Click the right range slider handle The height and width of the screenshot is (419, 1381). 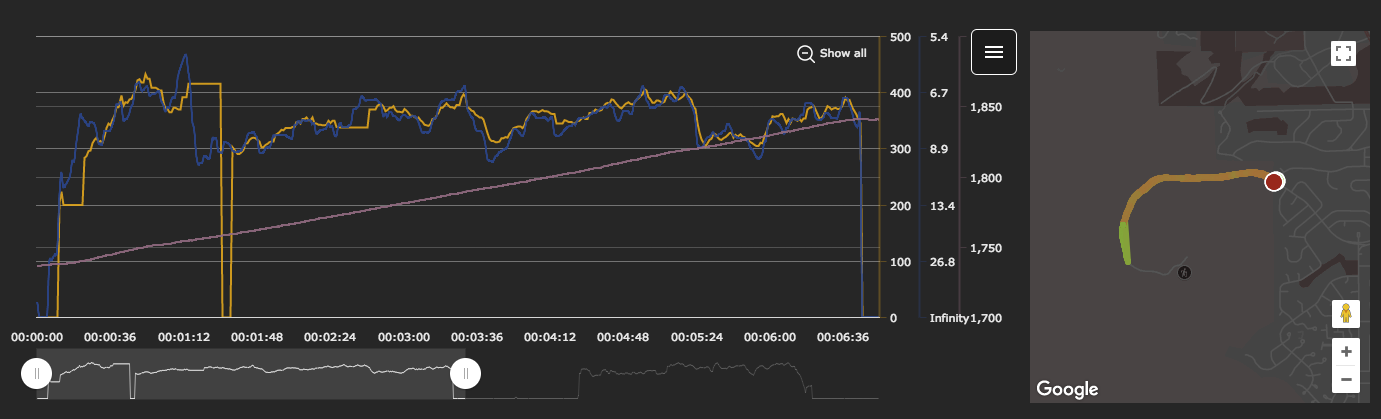coord(465,374)
